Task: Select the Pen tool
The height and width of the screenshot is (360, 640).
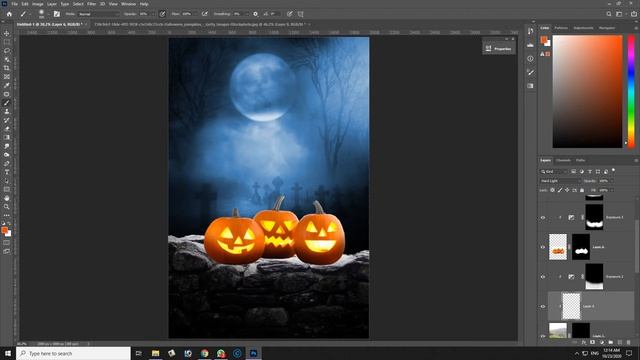Action: (7, 163)
